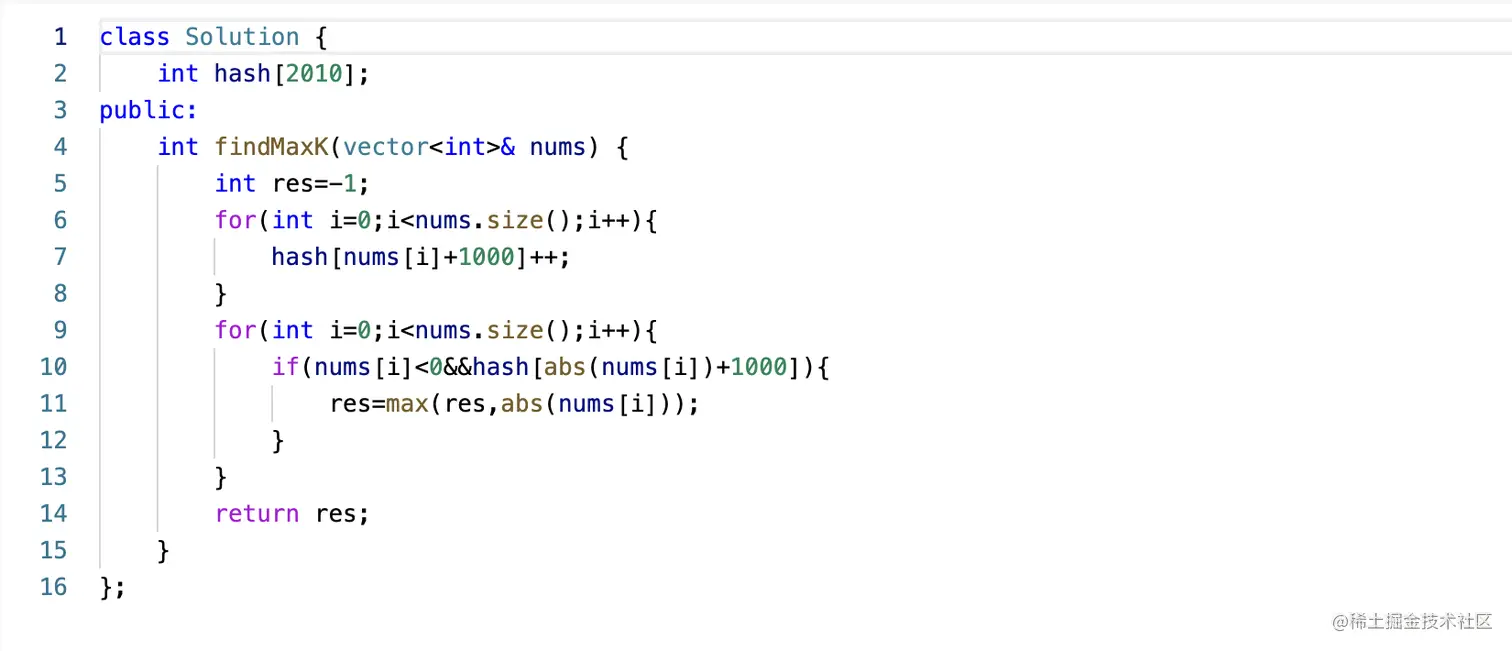Click the 'if(nums[i]<0&&hash' condition
The width and height of the screenshot is (1512, 651).
pos(400,367)
